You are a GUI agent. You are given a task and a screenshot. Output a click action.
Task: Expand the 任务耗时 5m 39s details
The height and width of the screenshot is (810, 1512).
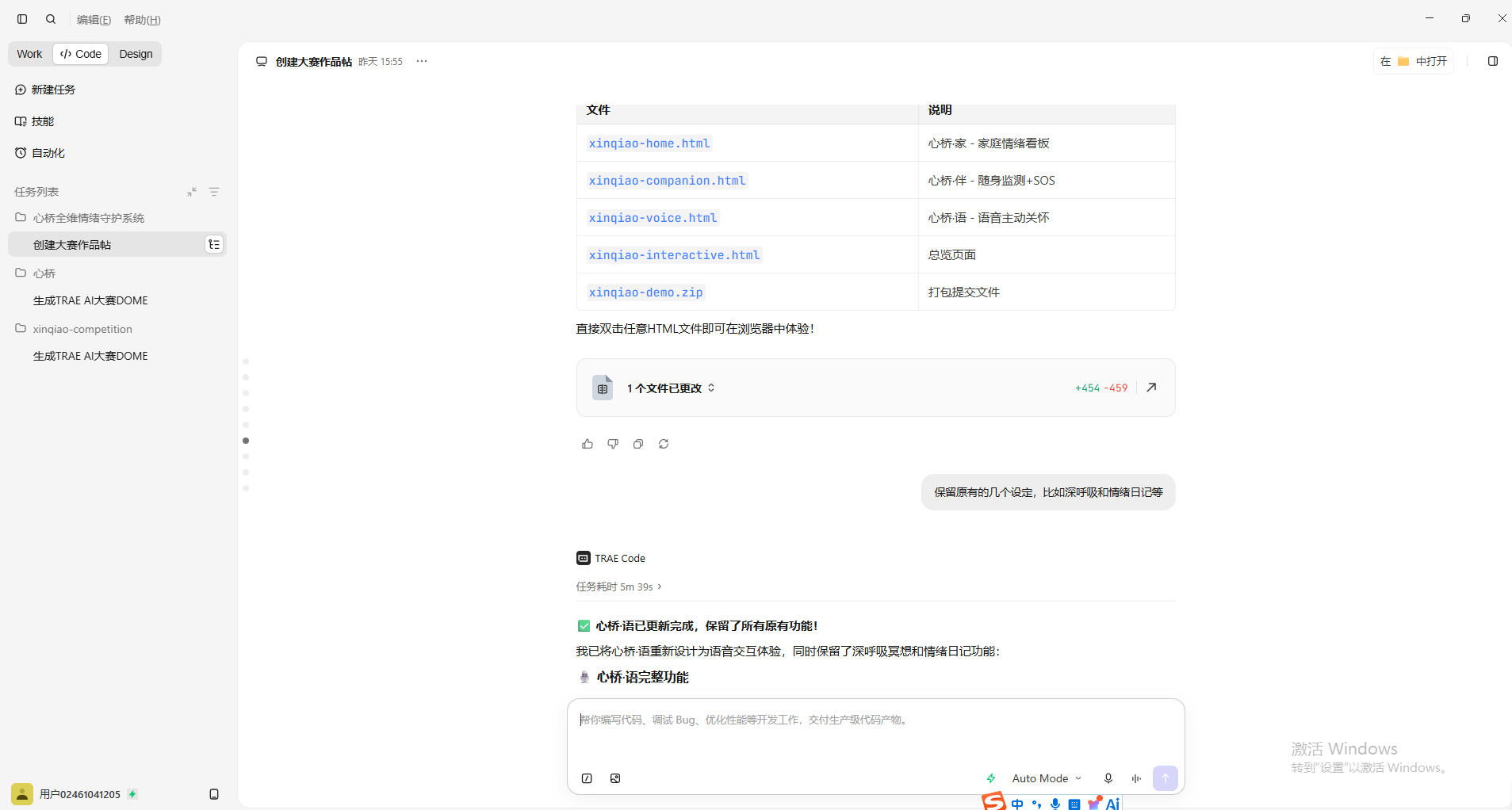click(x=618, y=586)
